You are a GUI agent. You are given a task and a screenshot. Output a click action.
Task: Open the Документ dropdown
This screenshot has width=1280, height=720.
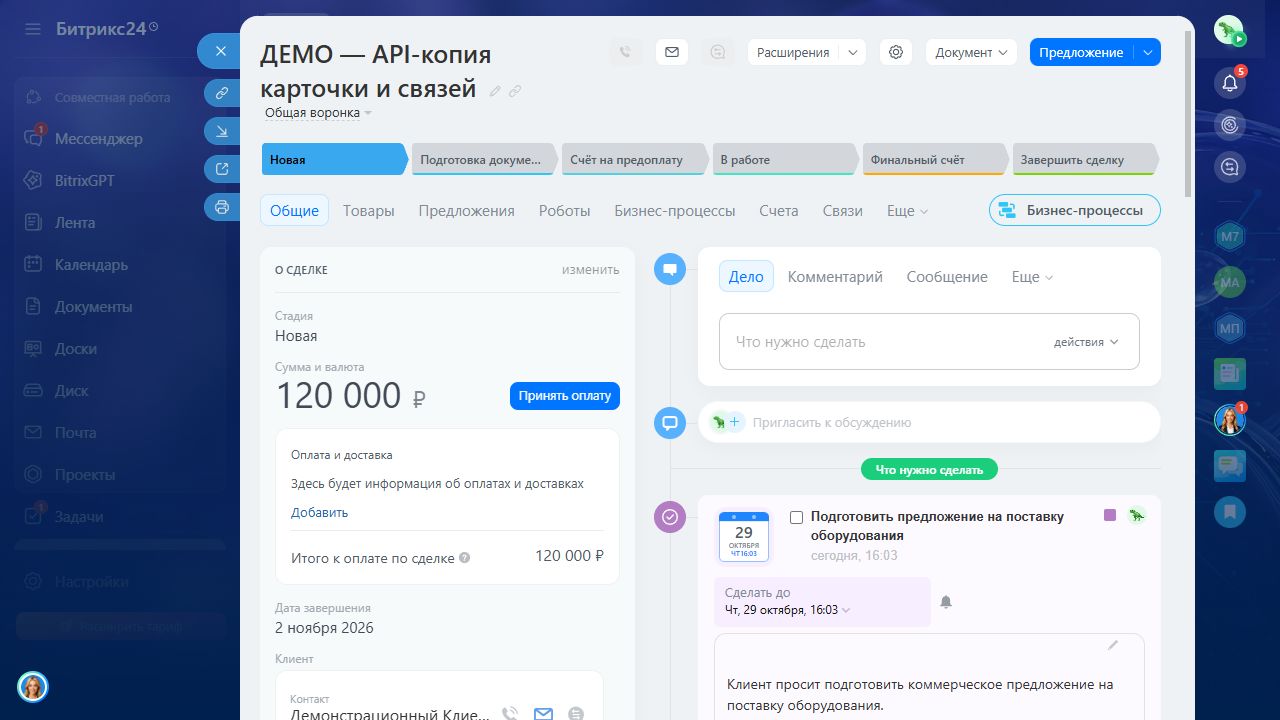click(971, 52)
